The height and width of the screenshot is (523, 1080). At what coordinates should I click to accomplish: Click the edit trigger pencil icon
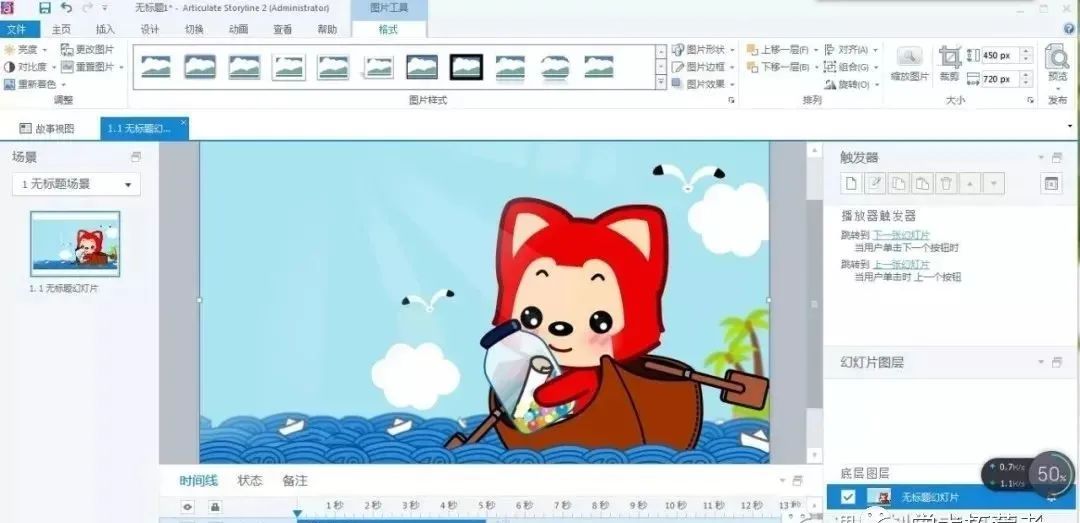point(875,183)
